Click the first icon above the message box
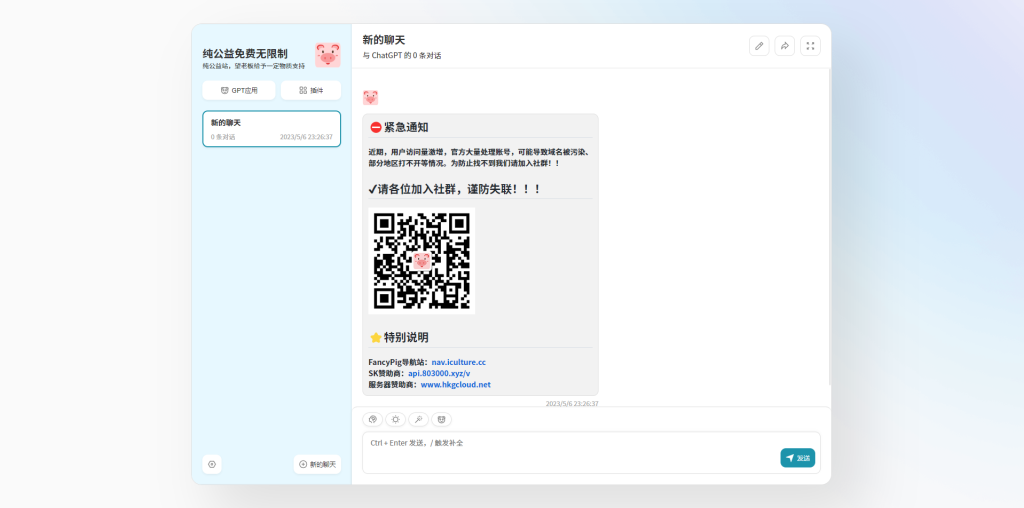The width and height of the screenshot is (1024, 508). 372,420
